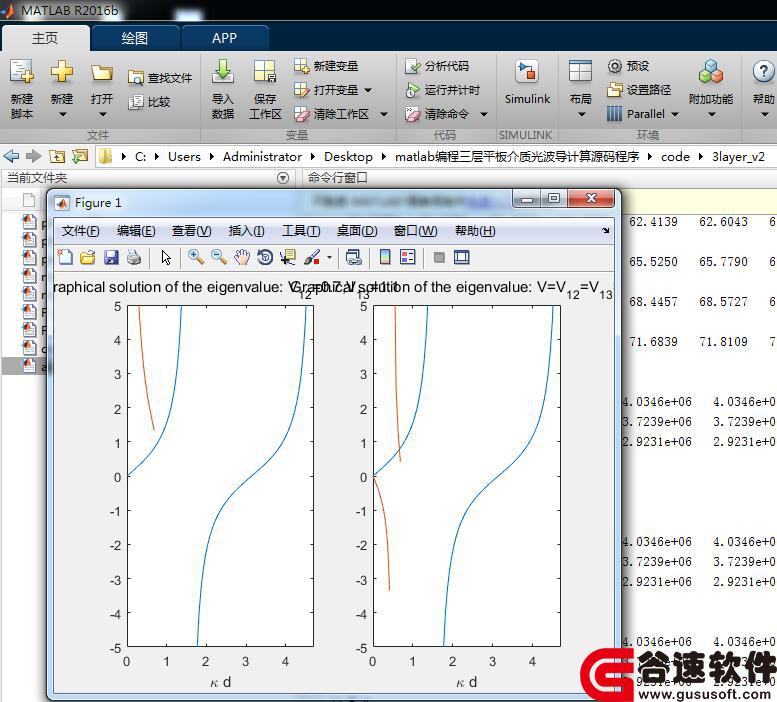Open Preferences (预设) gear
The width and height of the screenshot is (777, 702).
[x=628, y=66]
